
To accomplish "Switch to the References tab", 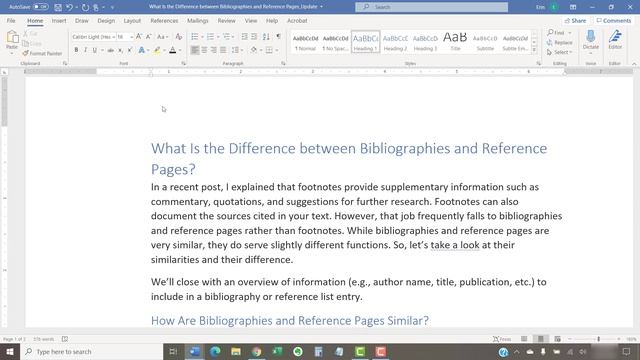I will coord(164,20).
